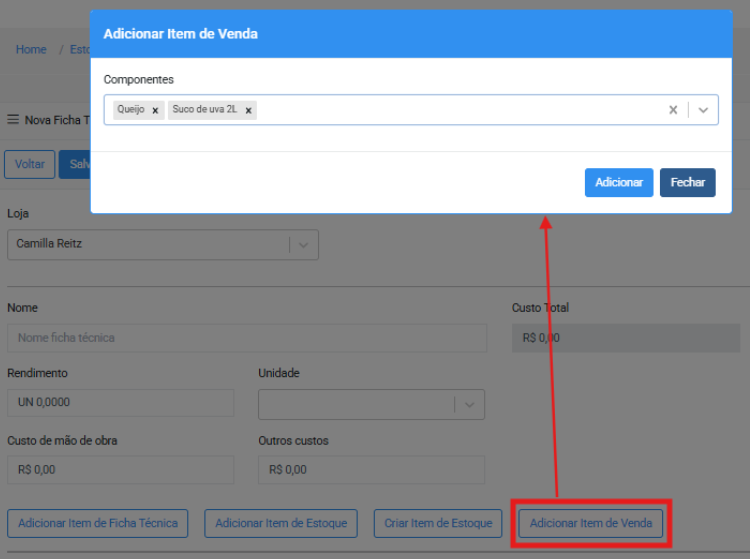Go to Home breadcrumb

(31, 49)
